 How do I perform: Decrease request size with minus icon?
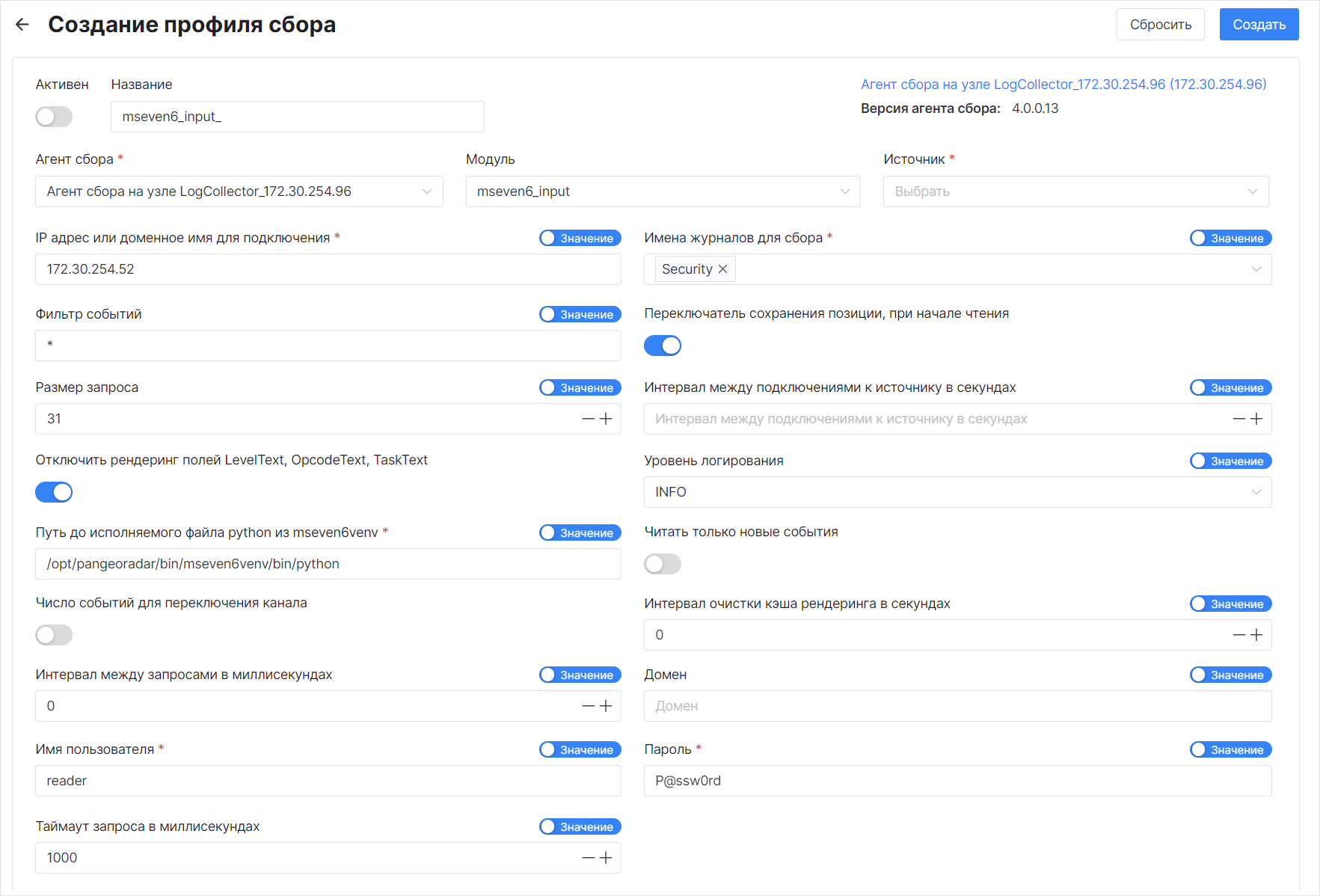click(589, 419)
